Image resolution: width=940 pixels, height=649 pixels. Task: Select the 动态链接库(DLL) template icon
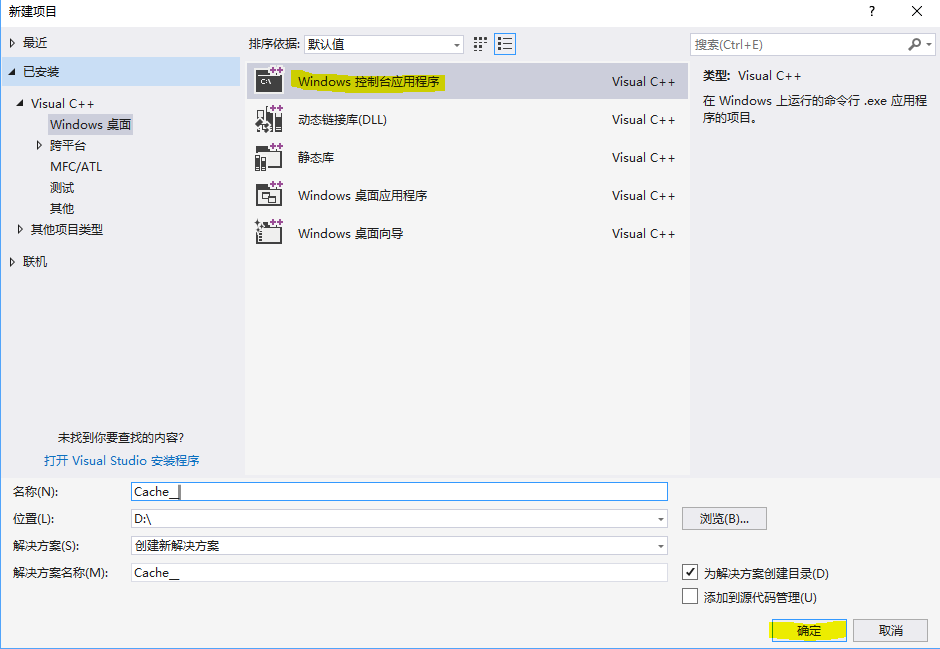(x=269, y=119)
